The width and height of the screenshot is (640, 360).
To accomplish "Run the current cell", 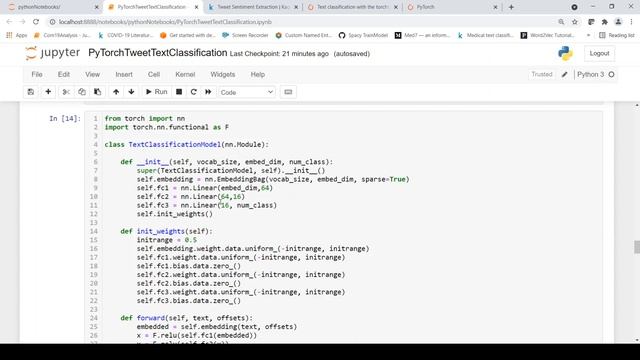I will [156, 92].
